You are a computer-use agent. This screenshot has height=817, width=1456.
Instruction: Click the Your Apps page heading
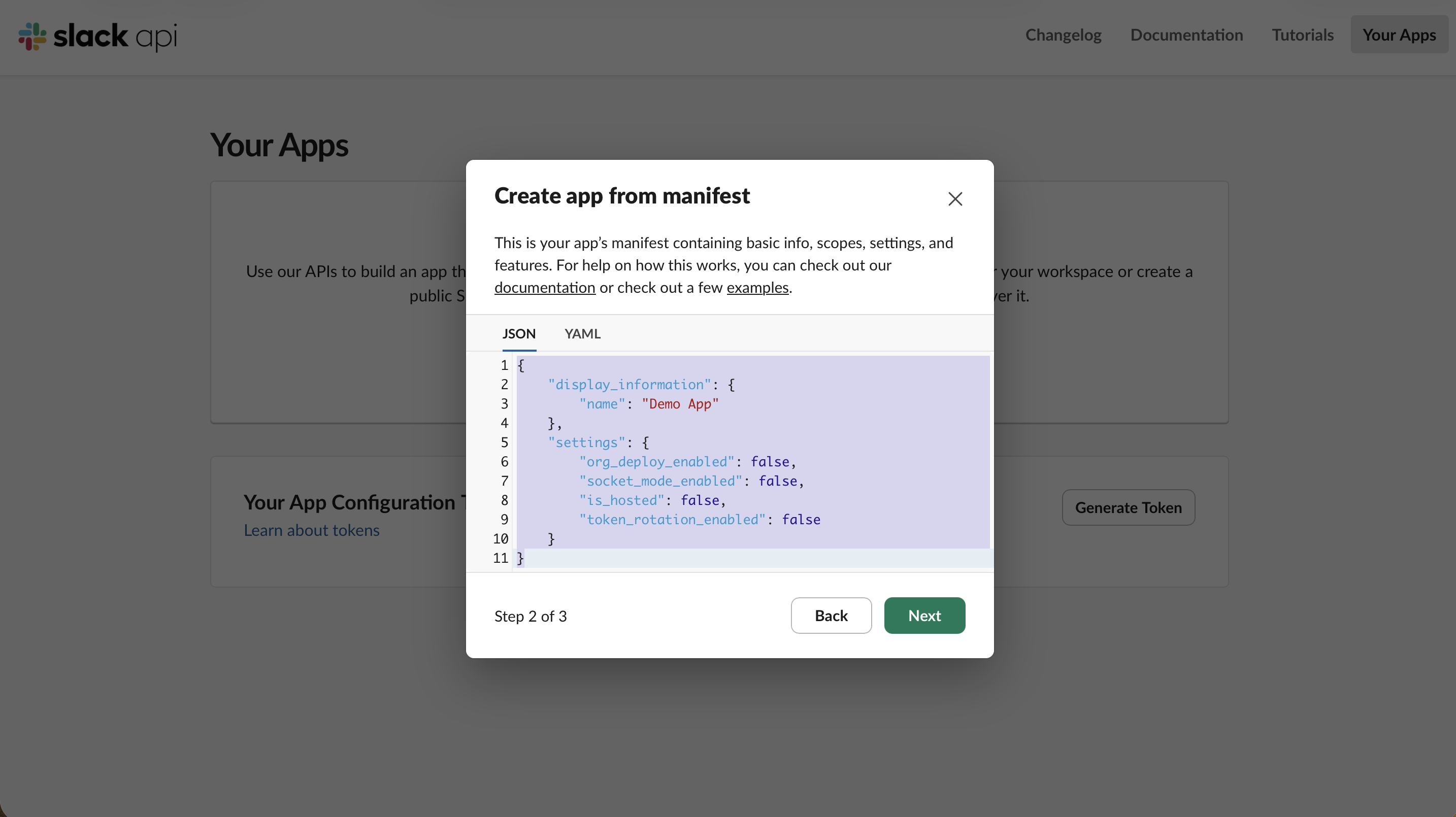point(279,145)
